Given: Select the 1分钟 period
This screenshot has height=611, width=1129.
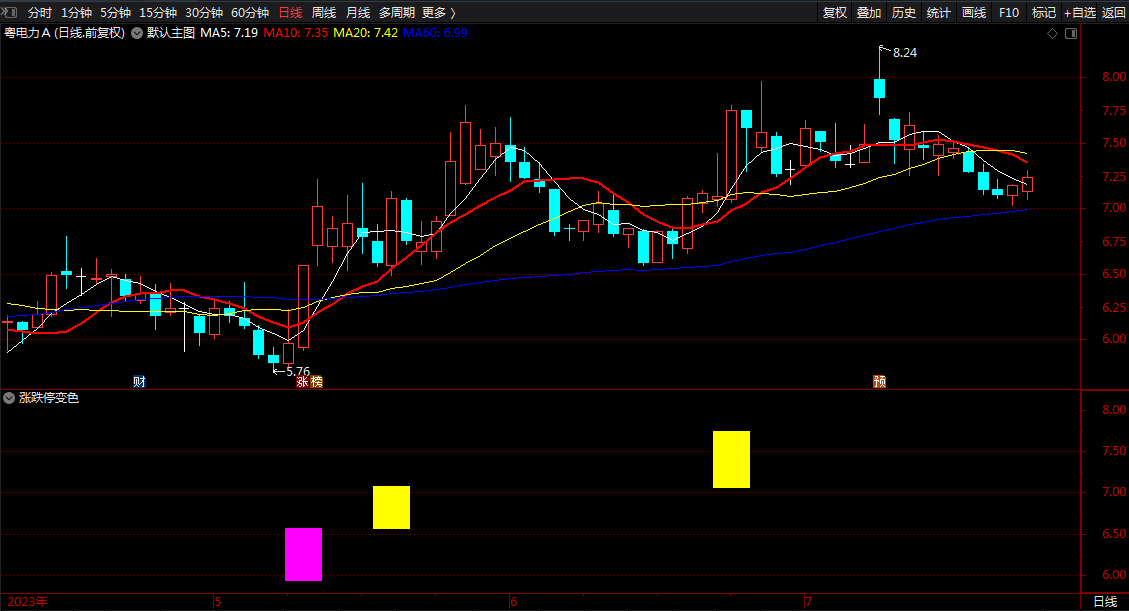Looking at the screenshot, I should [x=76, y=12].
